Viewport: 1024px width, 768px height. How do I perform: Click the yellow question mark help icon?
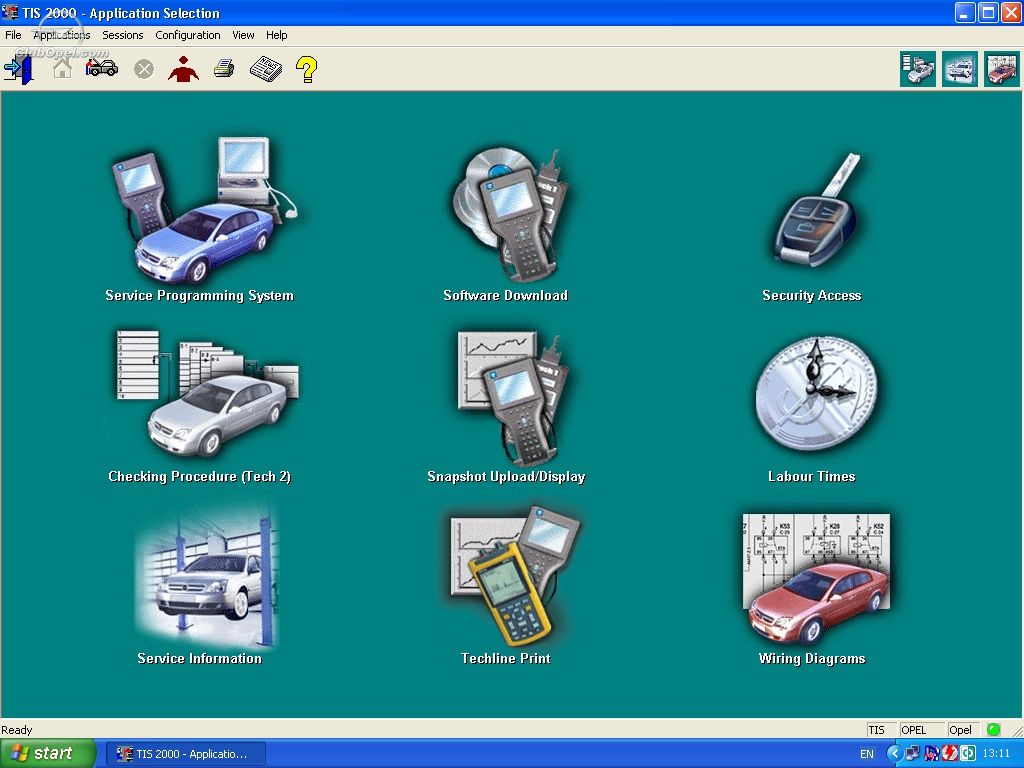[306, 69]
